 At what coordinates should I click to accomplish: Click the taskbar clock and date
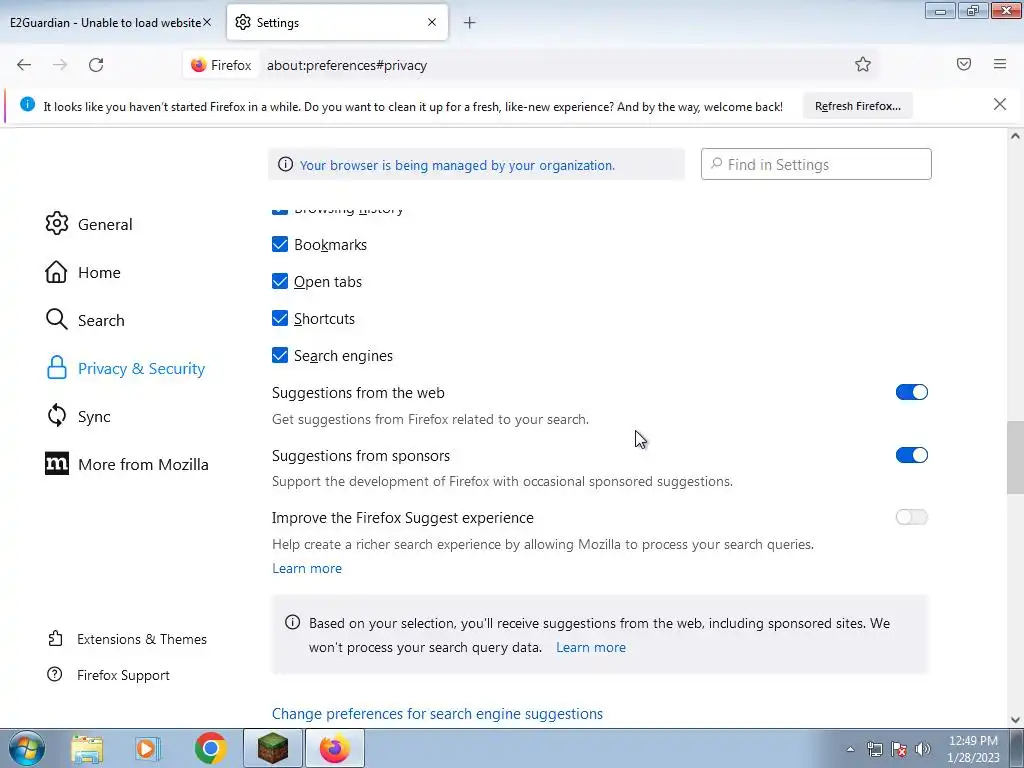[973, 749]
